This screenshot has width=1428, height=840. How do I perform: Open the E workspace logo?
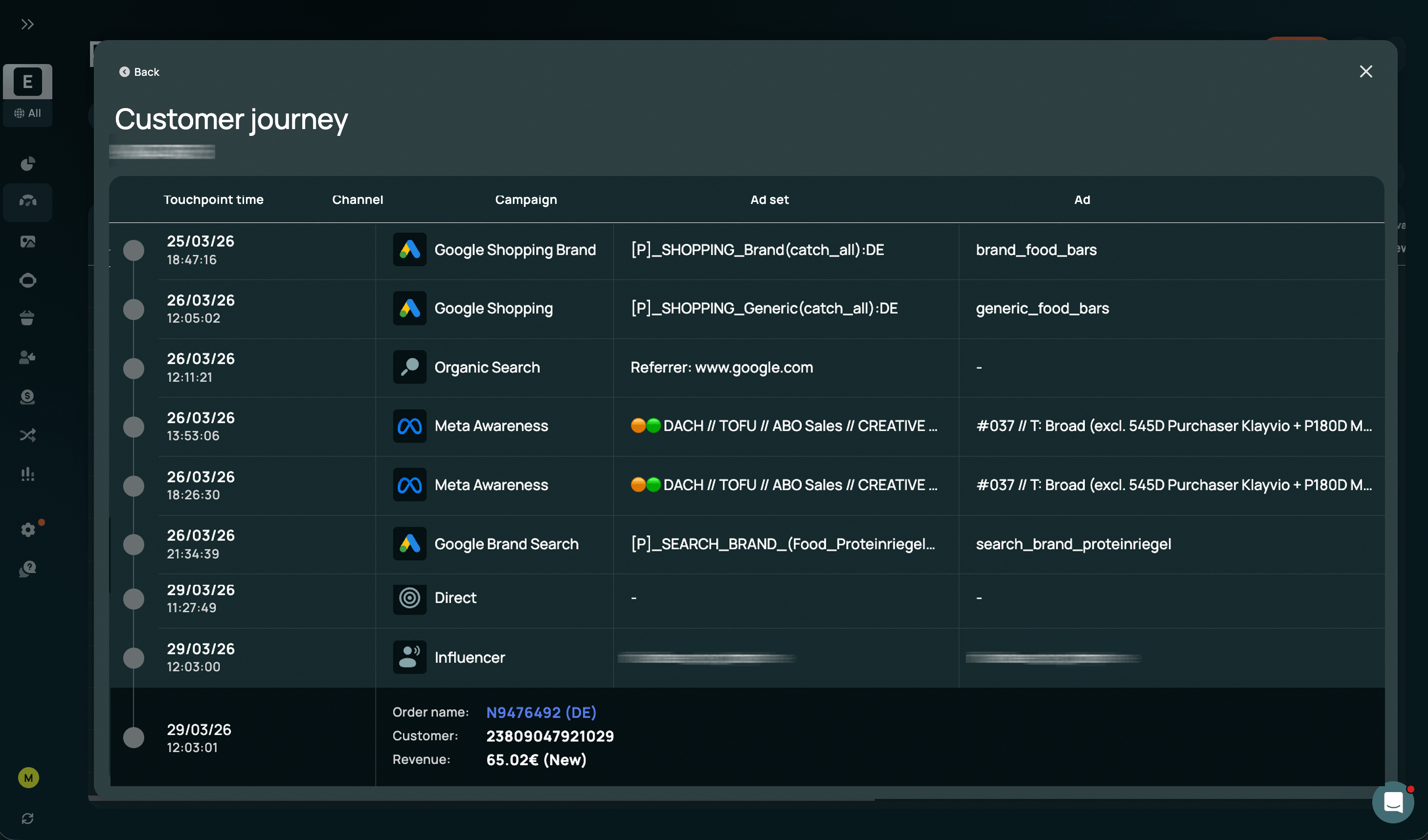click(27, 82)
